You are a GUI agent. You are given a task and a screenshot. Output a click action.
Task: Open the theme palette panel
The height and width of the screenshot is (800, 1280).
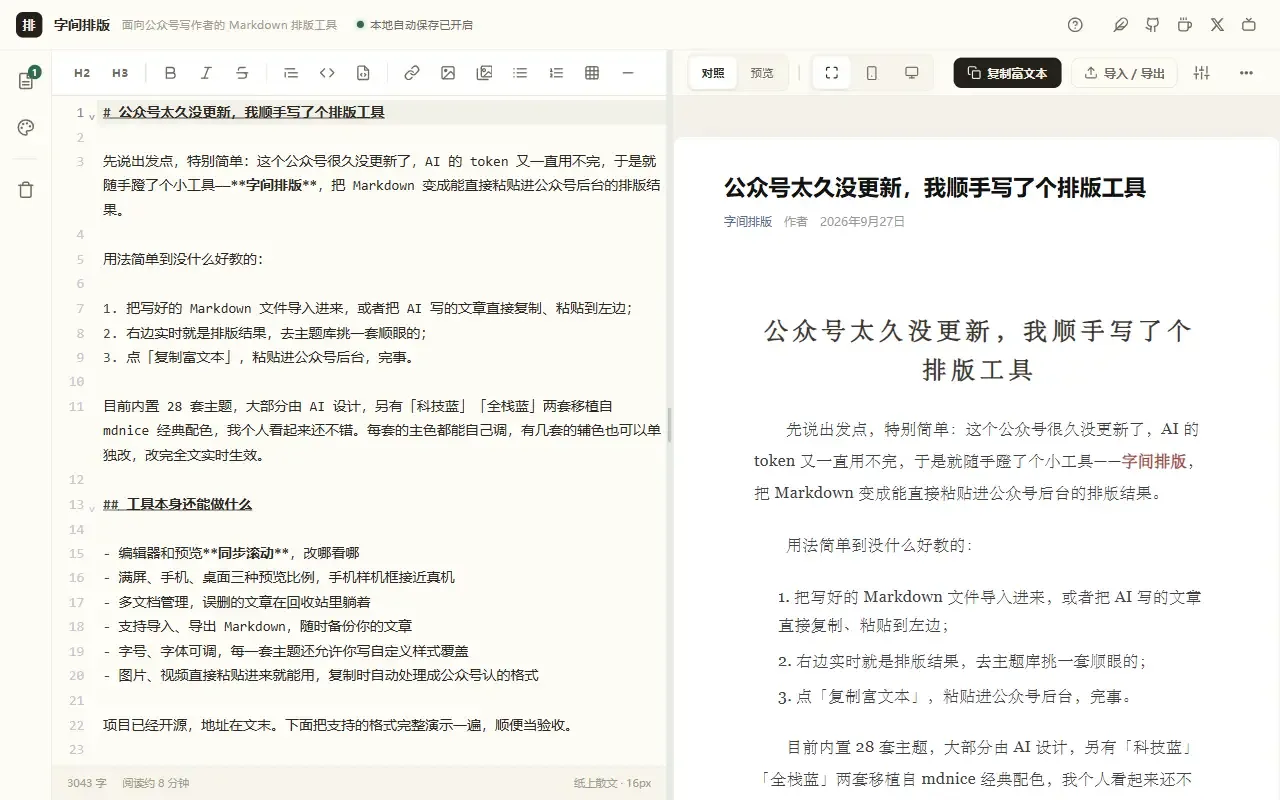pos(26,127)
